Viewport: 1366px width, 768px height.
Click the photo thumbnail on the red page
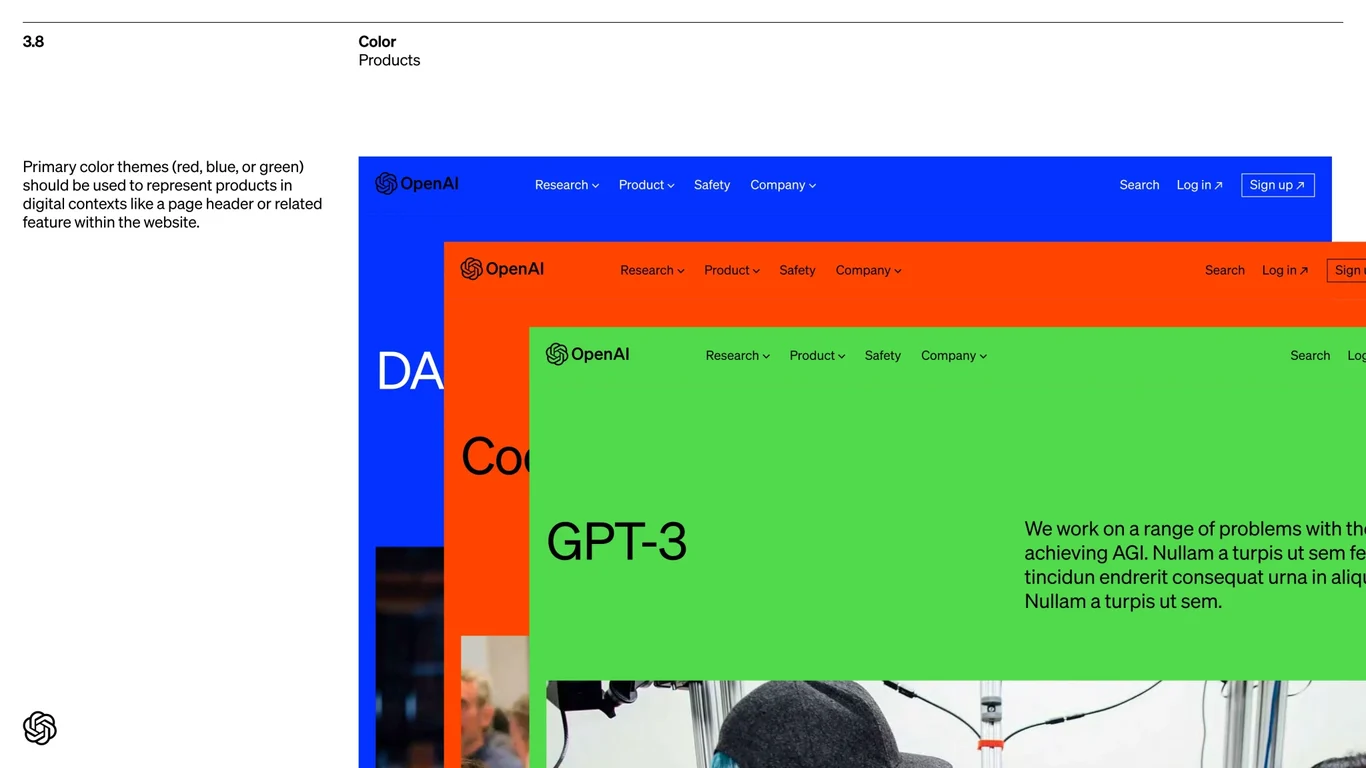click(495, 702)
